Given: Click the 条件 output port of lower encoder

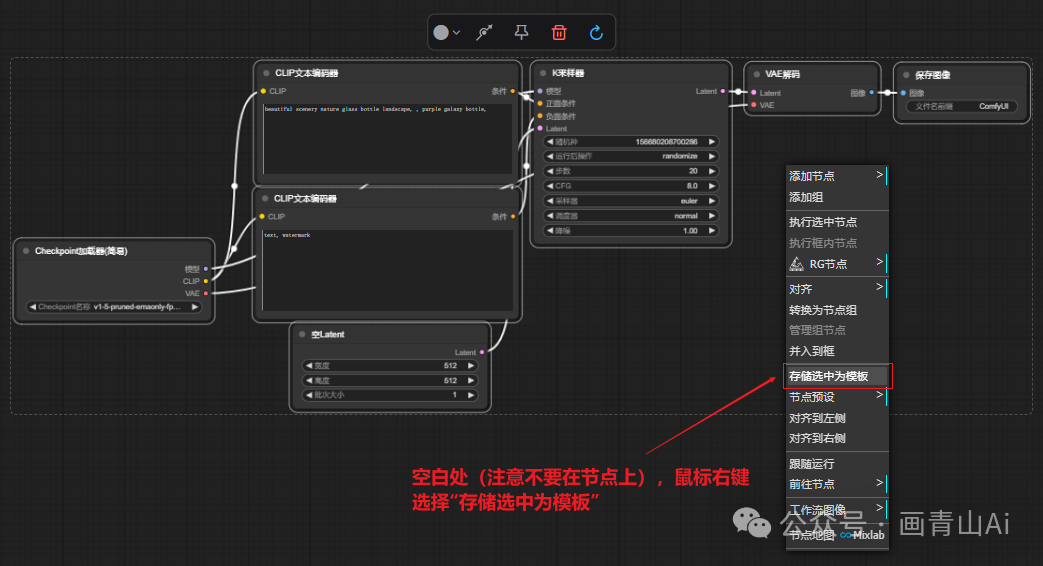Looking at the screenshot, I should coord(512,216).
